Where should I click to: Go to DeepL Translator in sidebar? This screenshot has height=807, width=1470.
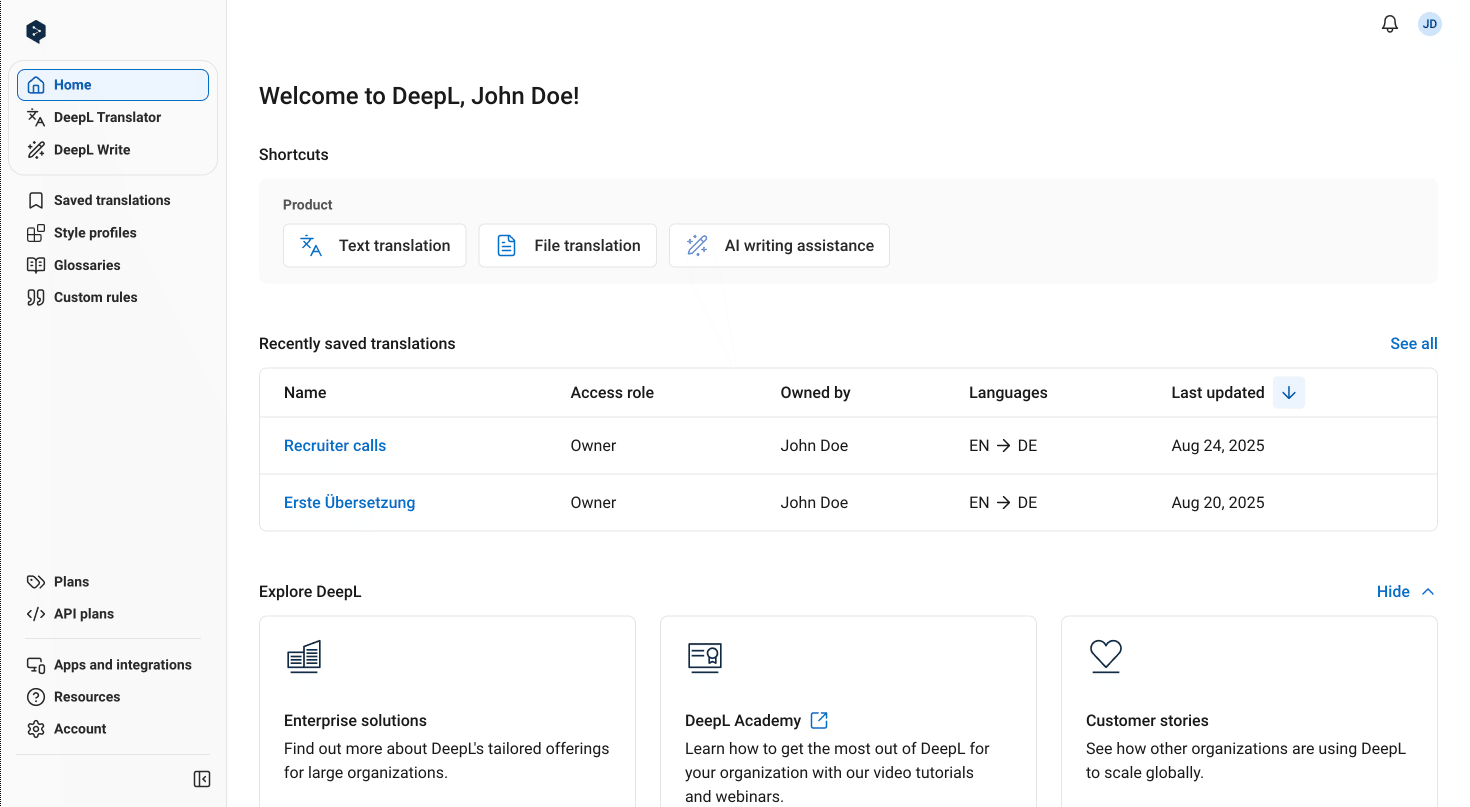pos(107,118)
